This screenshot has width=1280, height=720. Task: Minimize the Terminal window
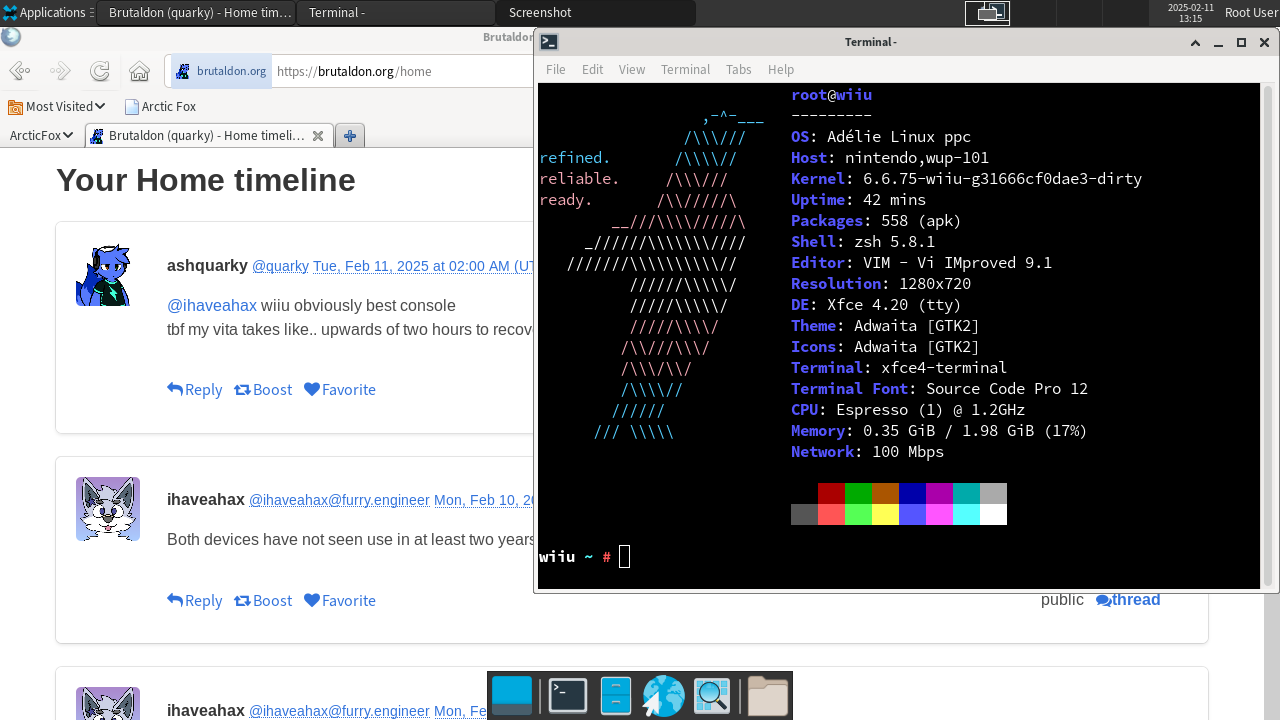tap(1218, 42)
